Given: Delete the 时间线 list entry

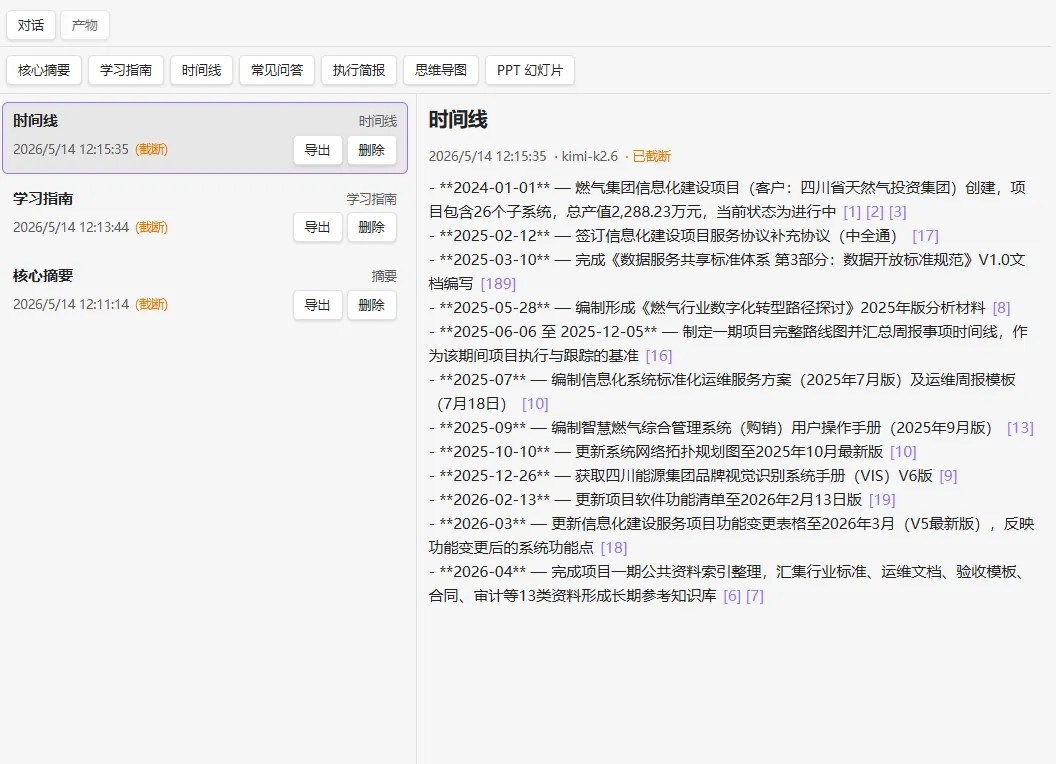Looking at the screenshot, I should (372, 150).
